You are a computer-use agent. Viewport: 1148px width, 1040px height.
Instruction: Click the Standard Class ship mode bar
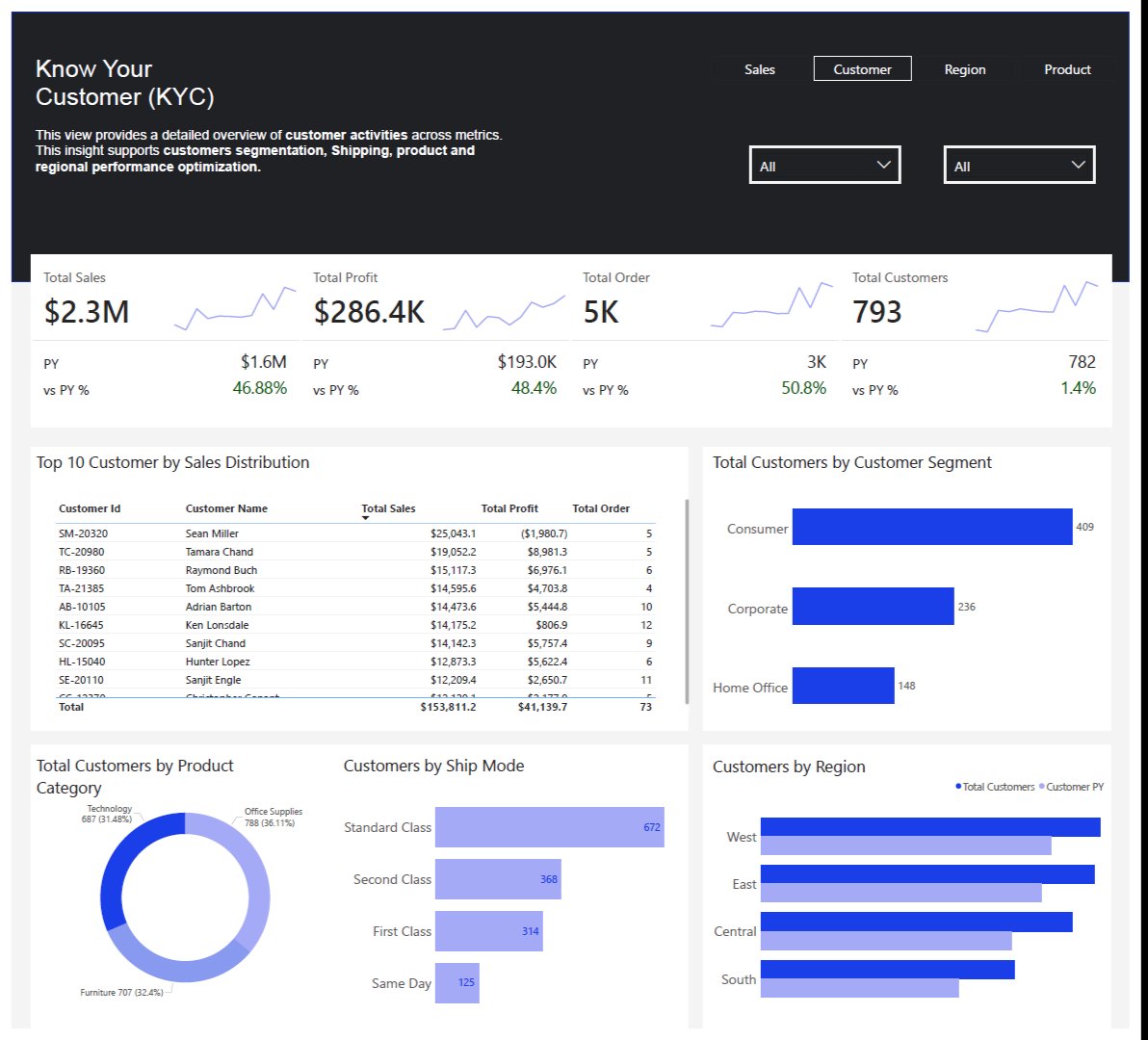click(x=549, y=827)
